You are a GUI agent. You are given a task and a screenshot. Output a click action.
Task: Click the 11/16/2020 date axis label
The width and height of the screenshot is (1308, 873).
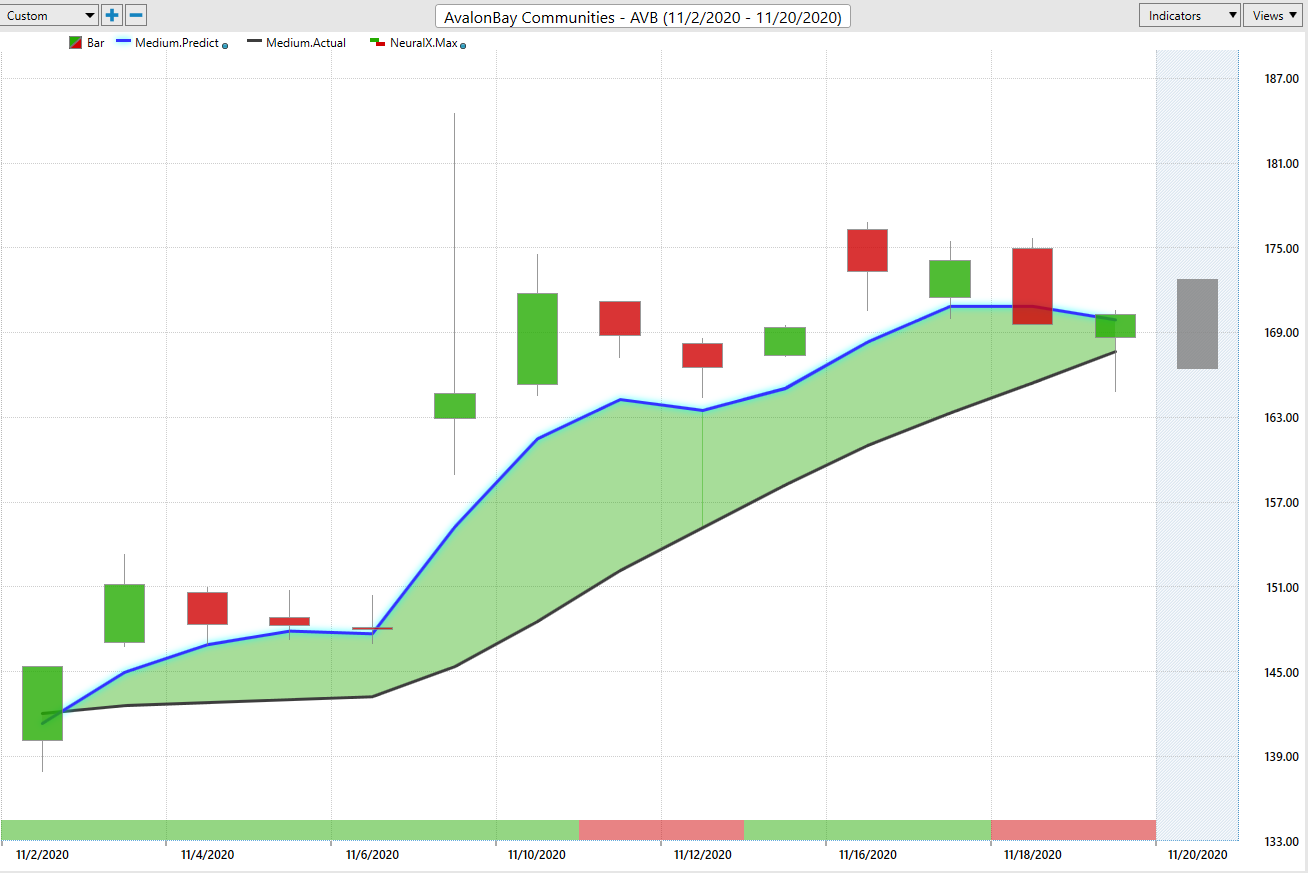pos(868,855)
